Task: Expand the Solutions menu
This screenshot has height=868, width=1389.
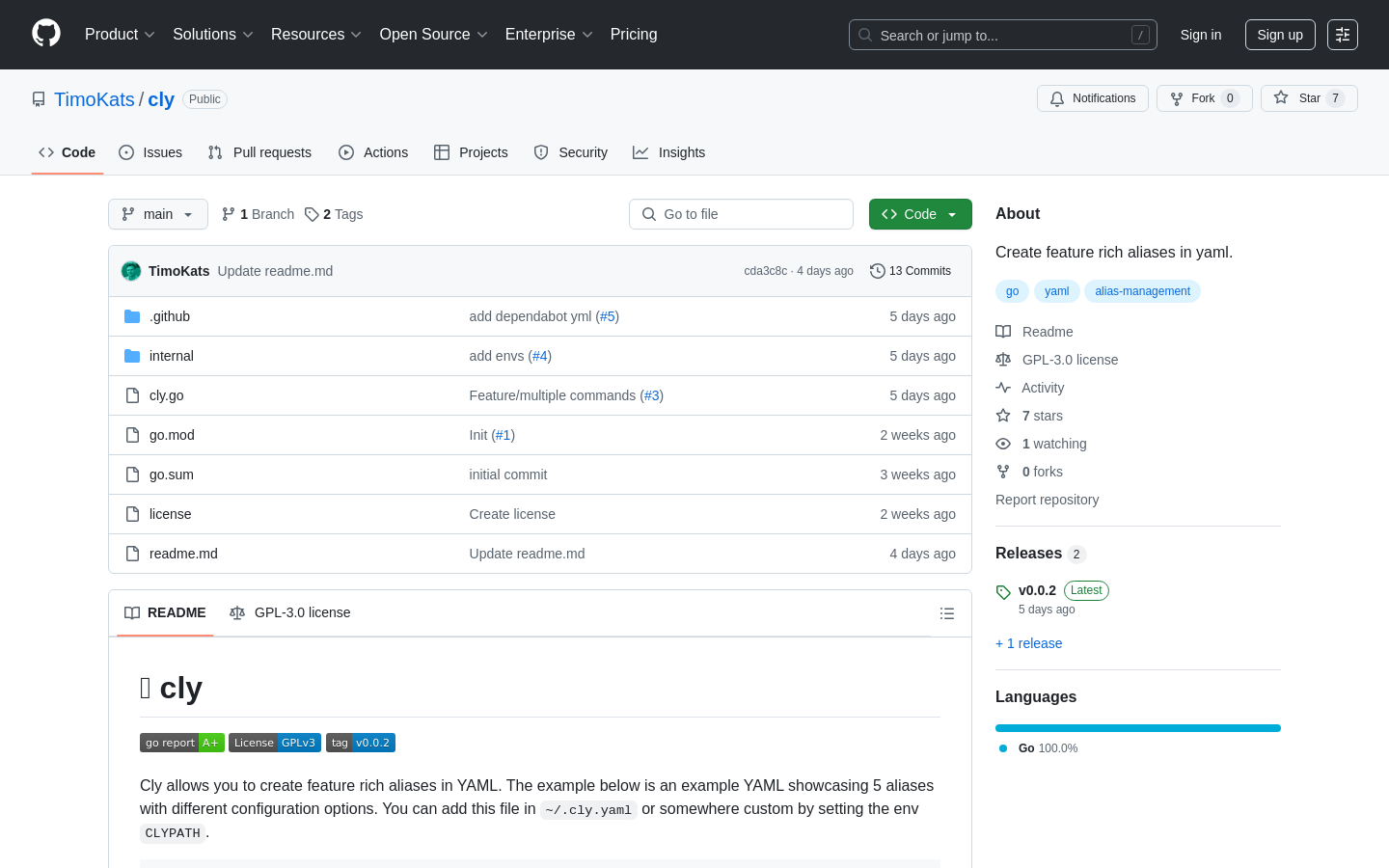Action: [x=213, y=35]
